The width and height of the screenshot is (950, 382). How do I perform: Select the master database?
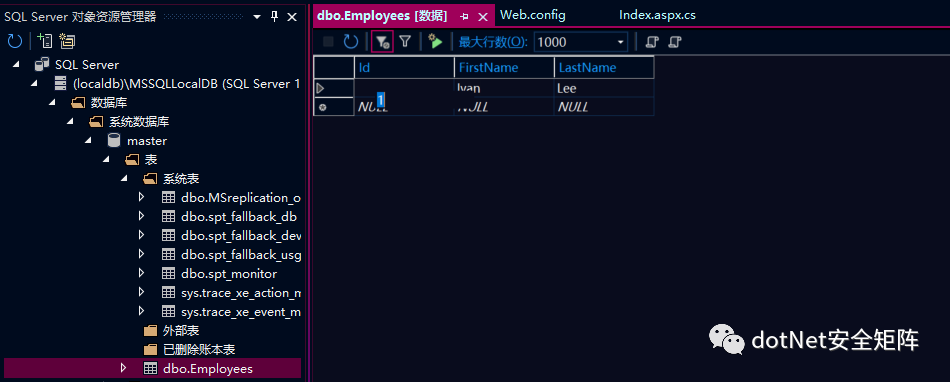coord(147,140)
